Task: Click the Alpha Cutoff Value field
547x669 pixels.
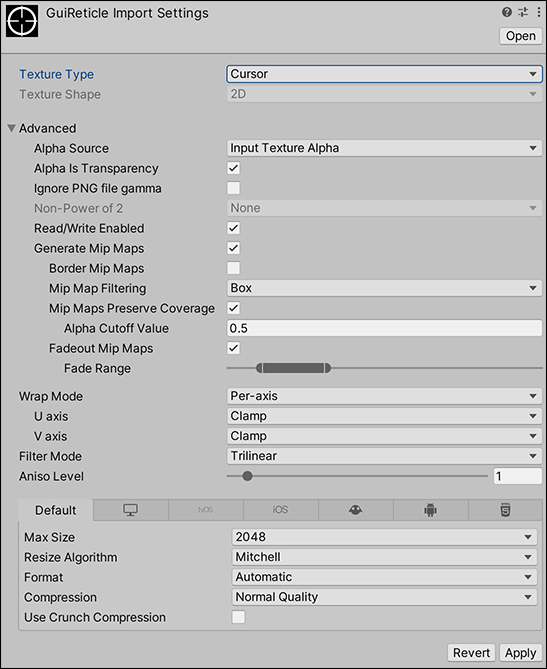Action: tap(384, 328)
